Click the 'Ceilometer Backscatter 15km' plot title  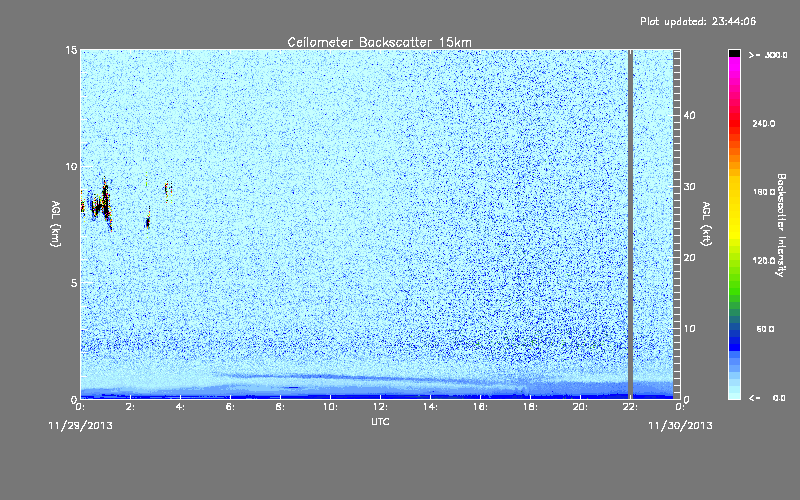click(380, 42)
